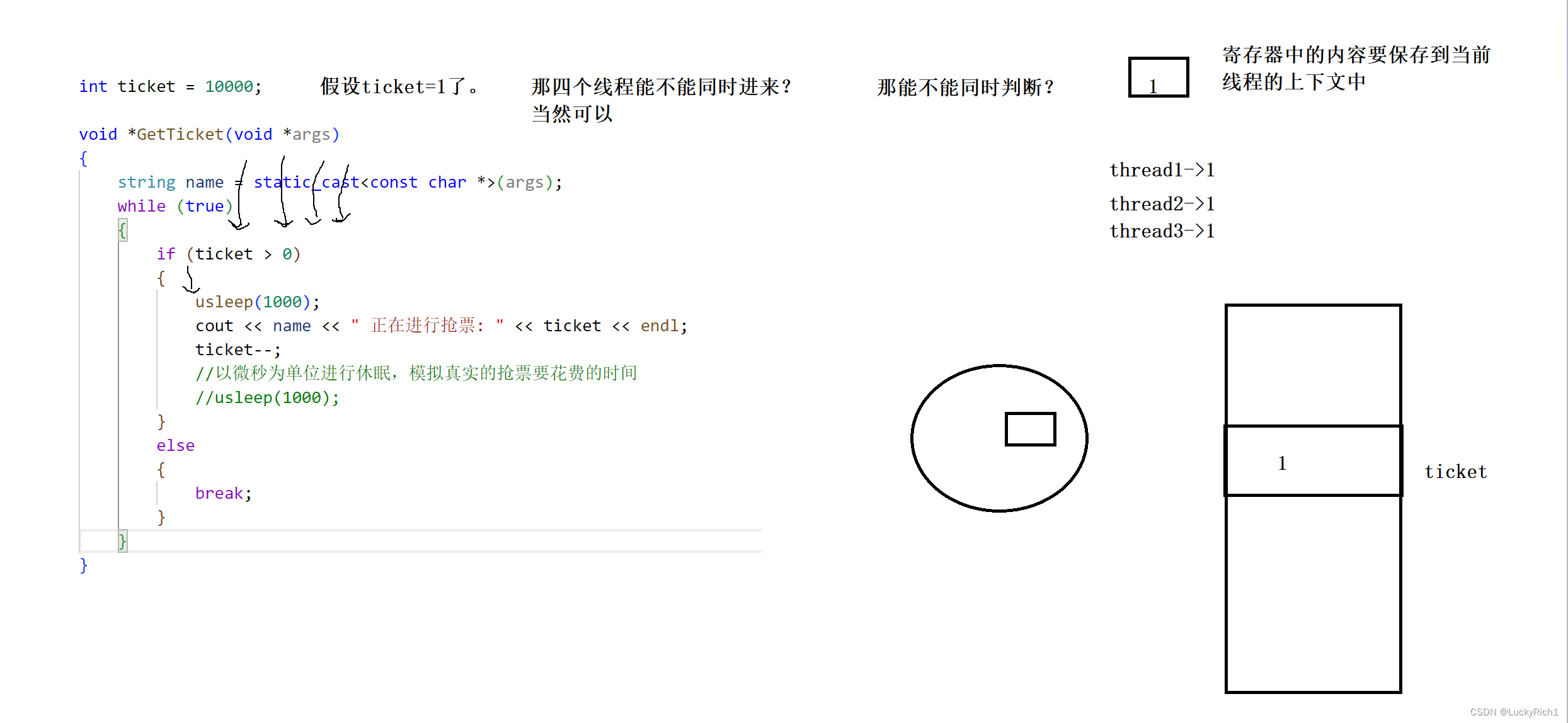Click the highlighted opening brace below 'while (true)'
This screenshot has width=1568, height=723.
pyautogui.click(x=122, y=230)
